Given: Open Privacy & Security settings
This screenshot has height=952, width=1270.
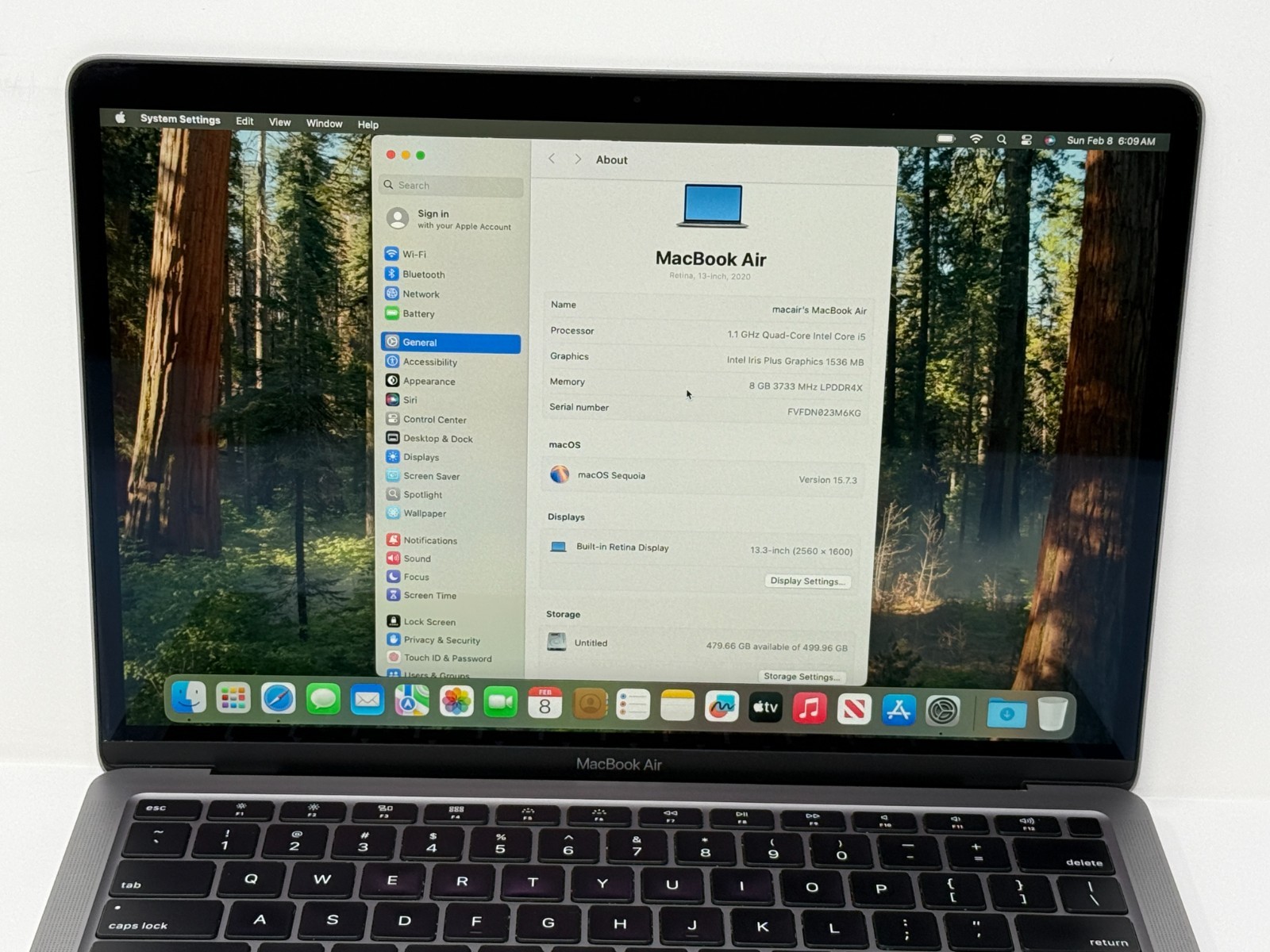Looking at the screenshot, I should tap(451, 640).
